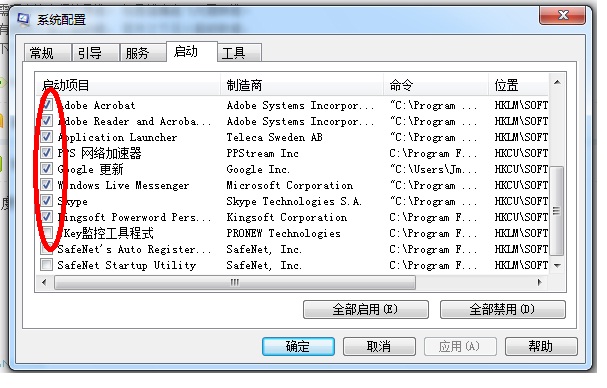Select the SafeNet Startup Utility row name
Screen dimensions: 607x388
(127, 265)
